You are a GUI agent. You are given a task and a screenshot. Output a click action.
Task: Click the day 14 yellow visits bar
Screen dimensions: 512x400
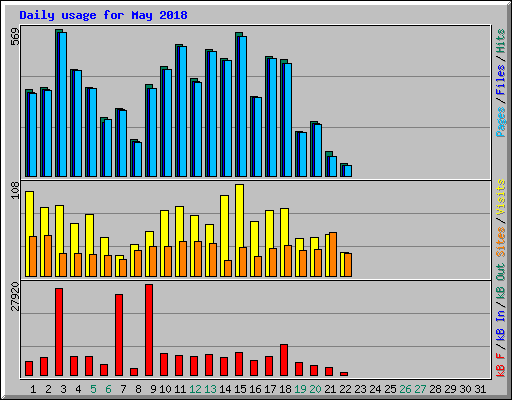[224, 236]
